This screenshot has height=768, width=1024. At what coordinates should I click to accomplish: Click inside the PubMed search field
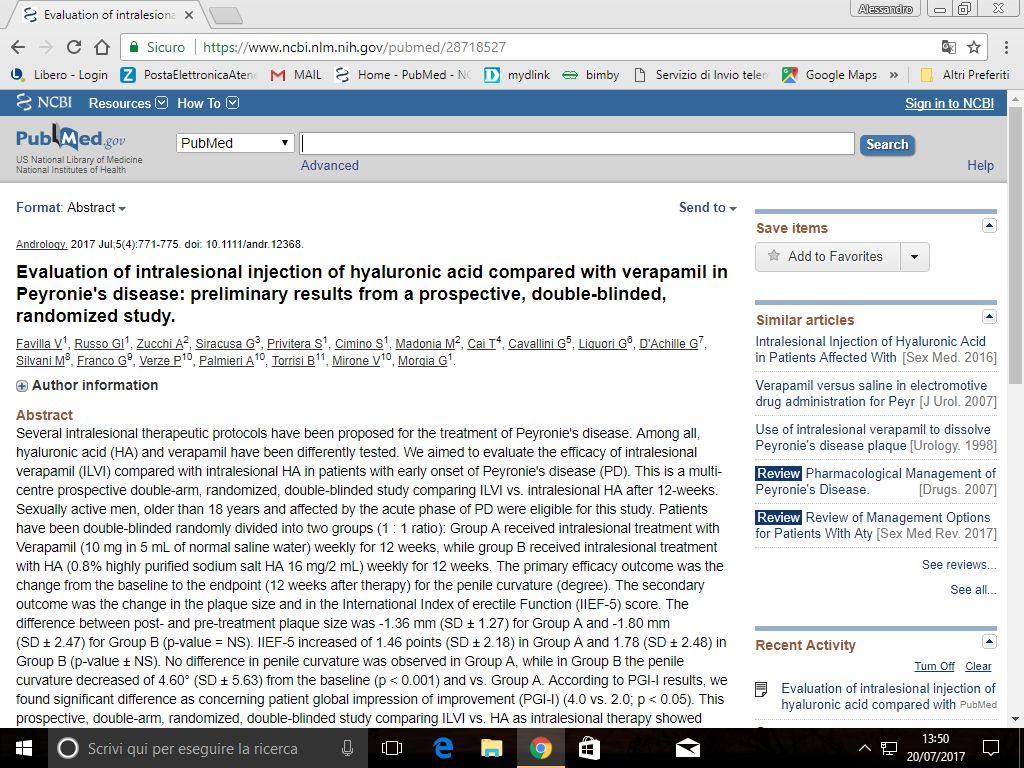coord(577,143)
